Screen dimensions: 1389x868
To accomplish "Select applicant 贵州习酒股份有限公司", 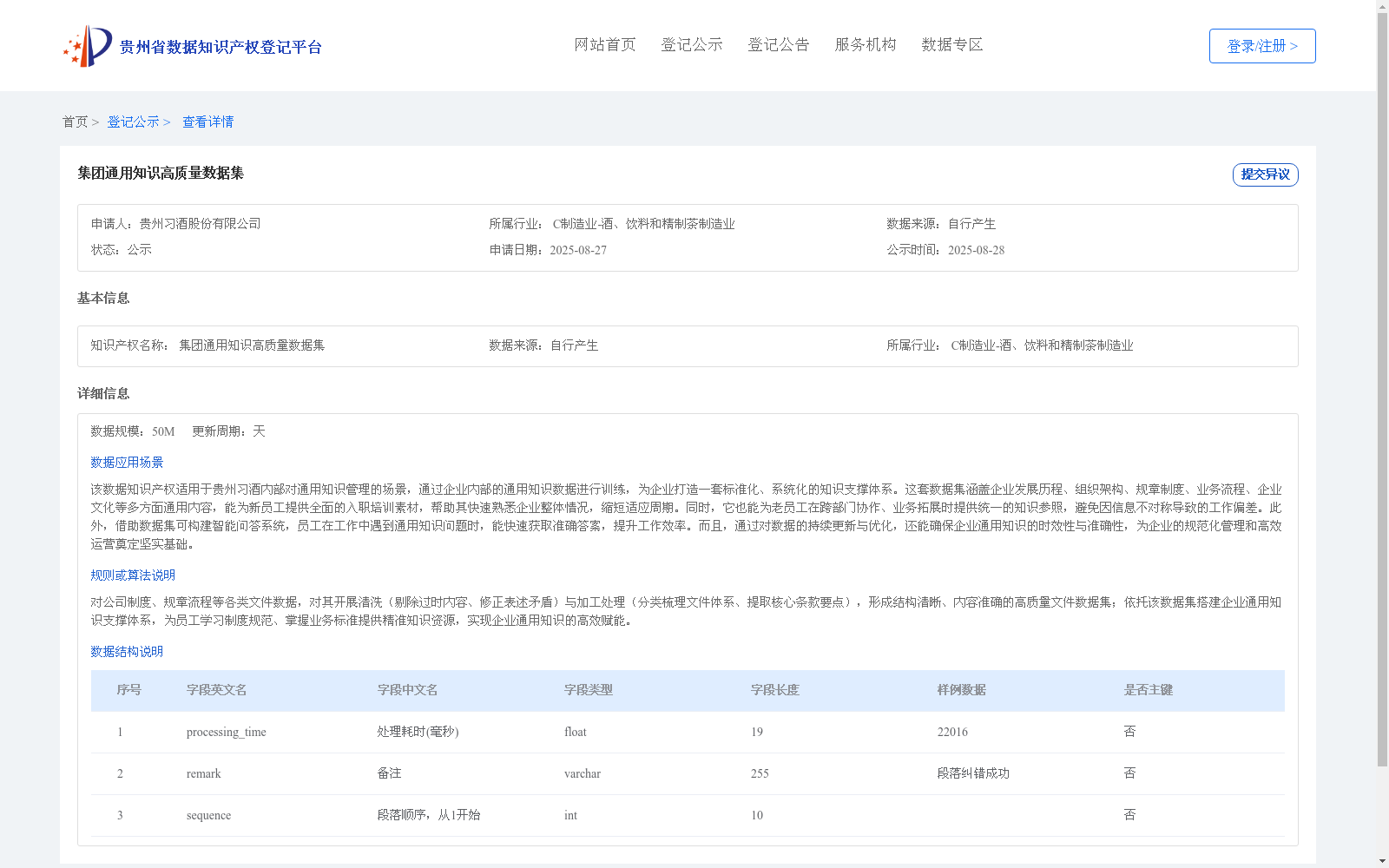I will [200, 223].
